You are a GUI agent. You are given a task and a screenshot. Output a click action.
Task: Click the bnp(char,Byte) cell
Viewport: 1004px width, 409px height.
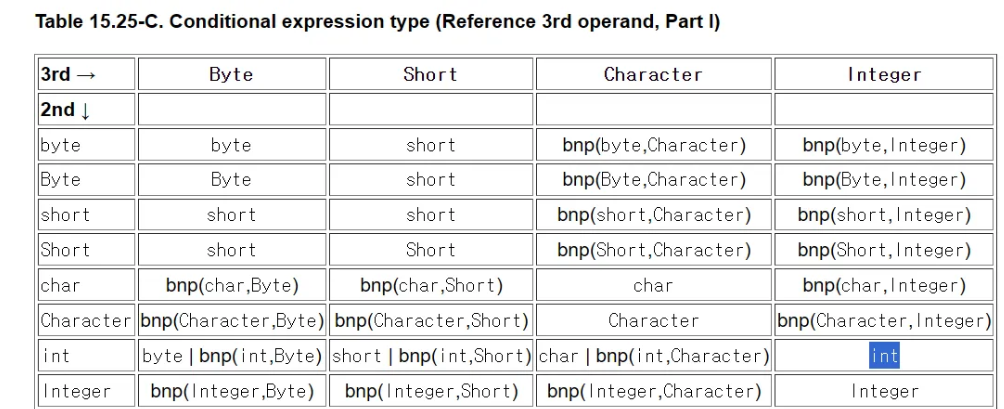pos(232,285)
